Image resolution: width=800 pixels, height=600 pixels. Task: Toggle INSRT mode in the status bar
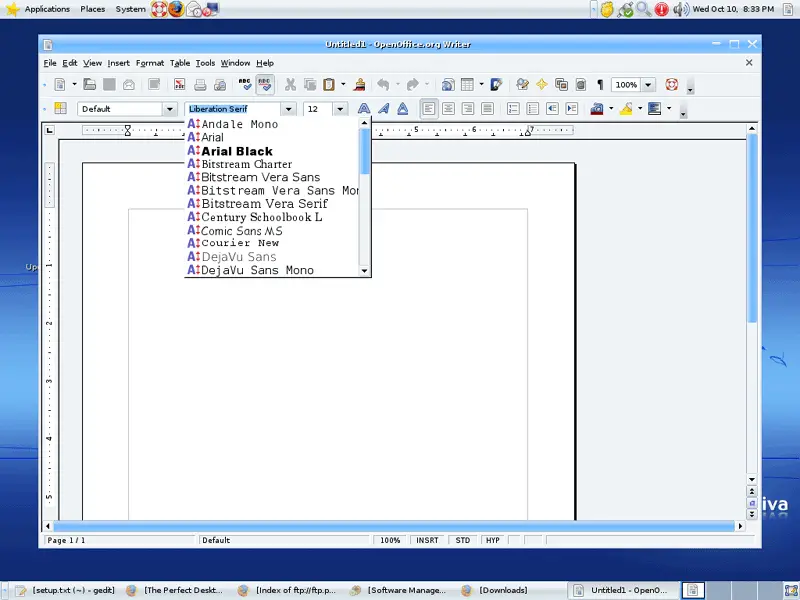click(x=427, y=540)
